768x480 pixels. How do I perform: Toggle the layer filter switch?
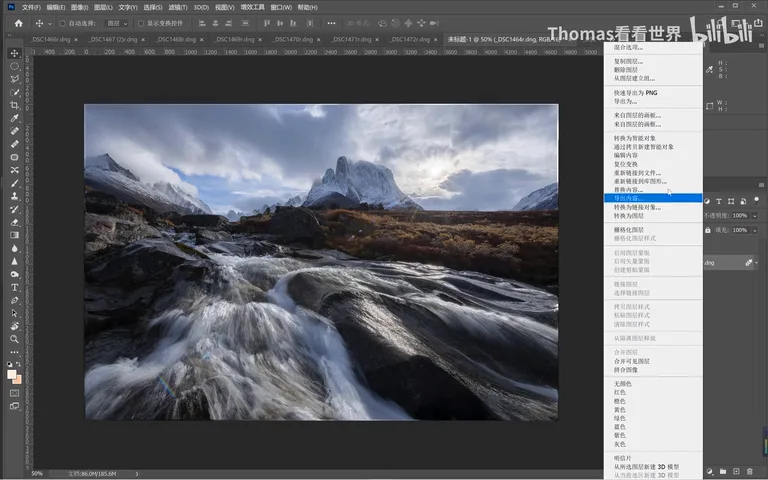757,200
